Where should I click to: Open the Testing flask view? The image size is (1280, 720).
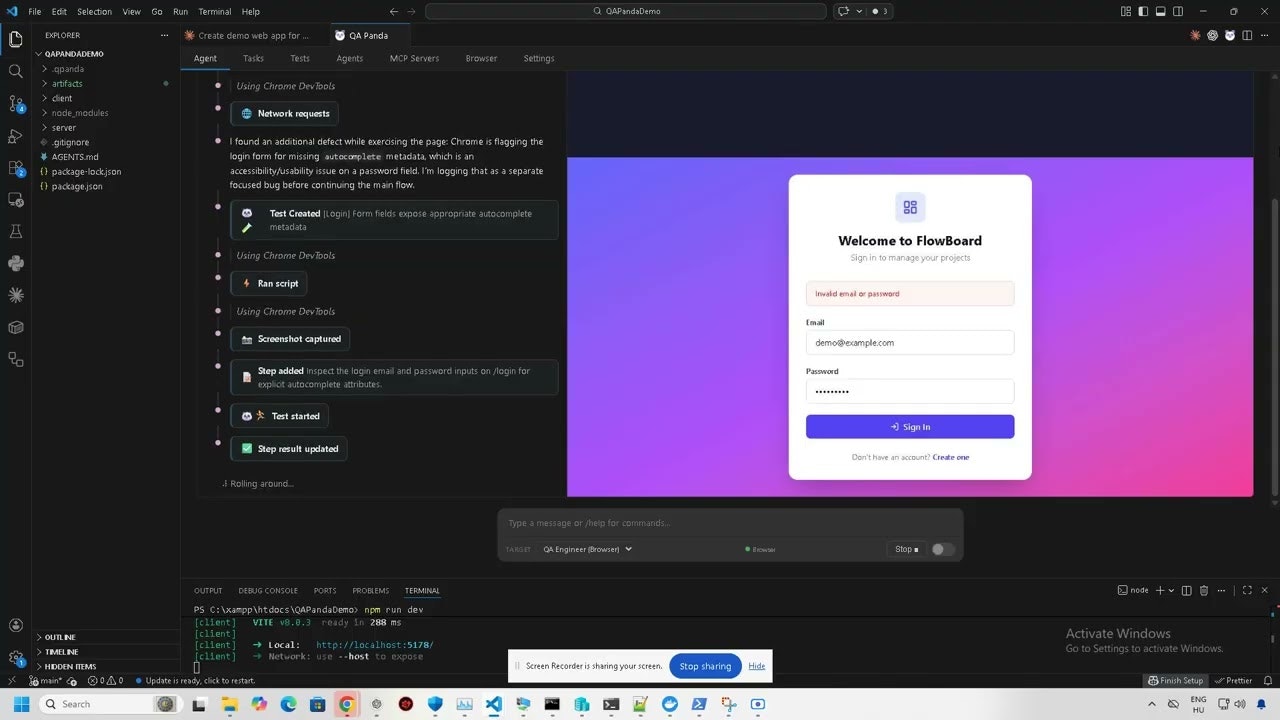click(x=15, y=231)
